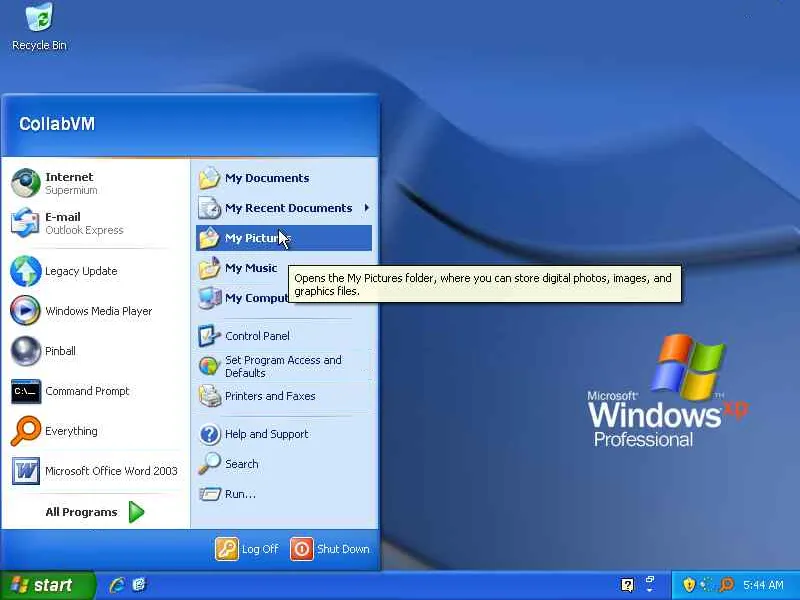Image resolution: width=800 pixels, height=600 pixels.
Task: Click the green start button
Action: (x=47, y=585)
